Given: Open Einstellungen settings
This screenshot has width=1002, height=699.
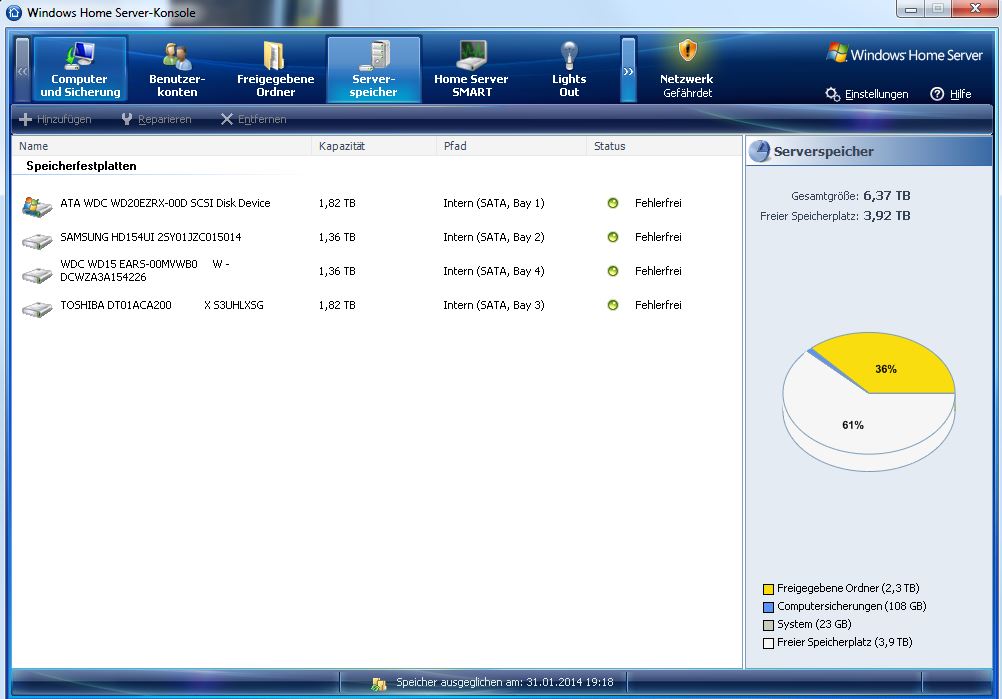Looking at the screenshot, I should pyautogui.click(x=867, y=95).
